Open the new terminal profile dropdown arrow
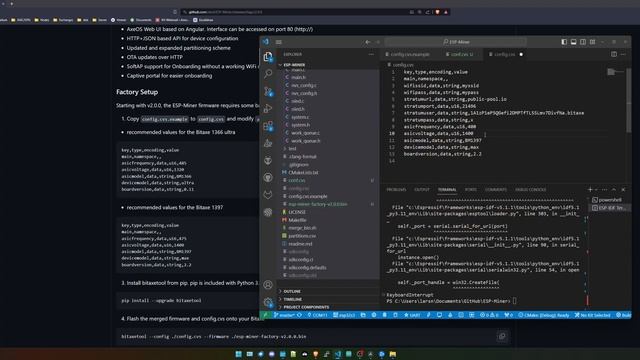 point(596,189)
